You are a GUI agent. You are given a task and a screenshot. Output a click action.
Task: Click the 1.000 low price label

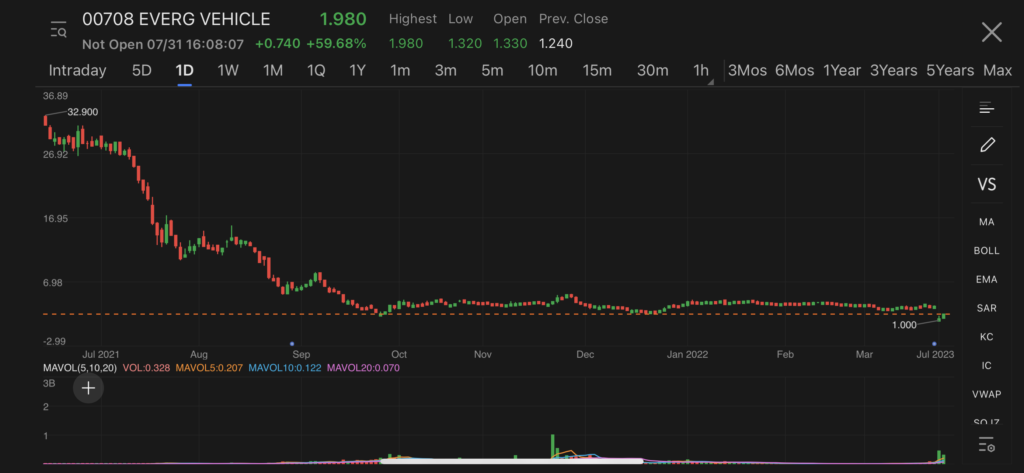click(x=904, y=325)
